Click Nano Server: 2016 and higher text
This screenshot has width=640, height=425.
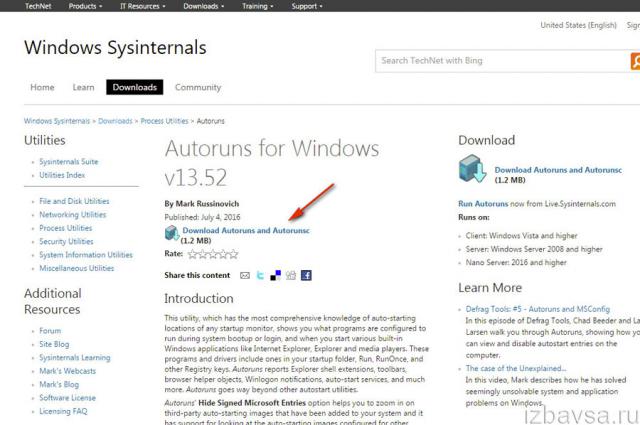point(516,263)
